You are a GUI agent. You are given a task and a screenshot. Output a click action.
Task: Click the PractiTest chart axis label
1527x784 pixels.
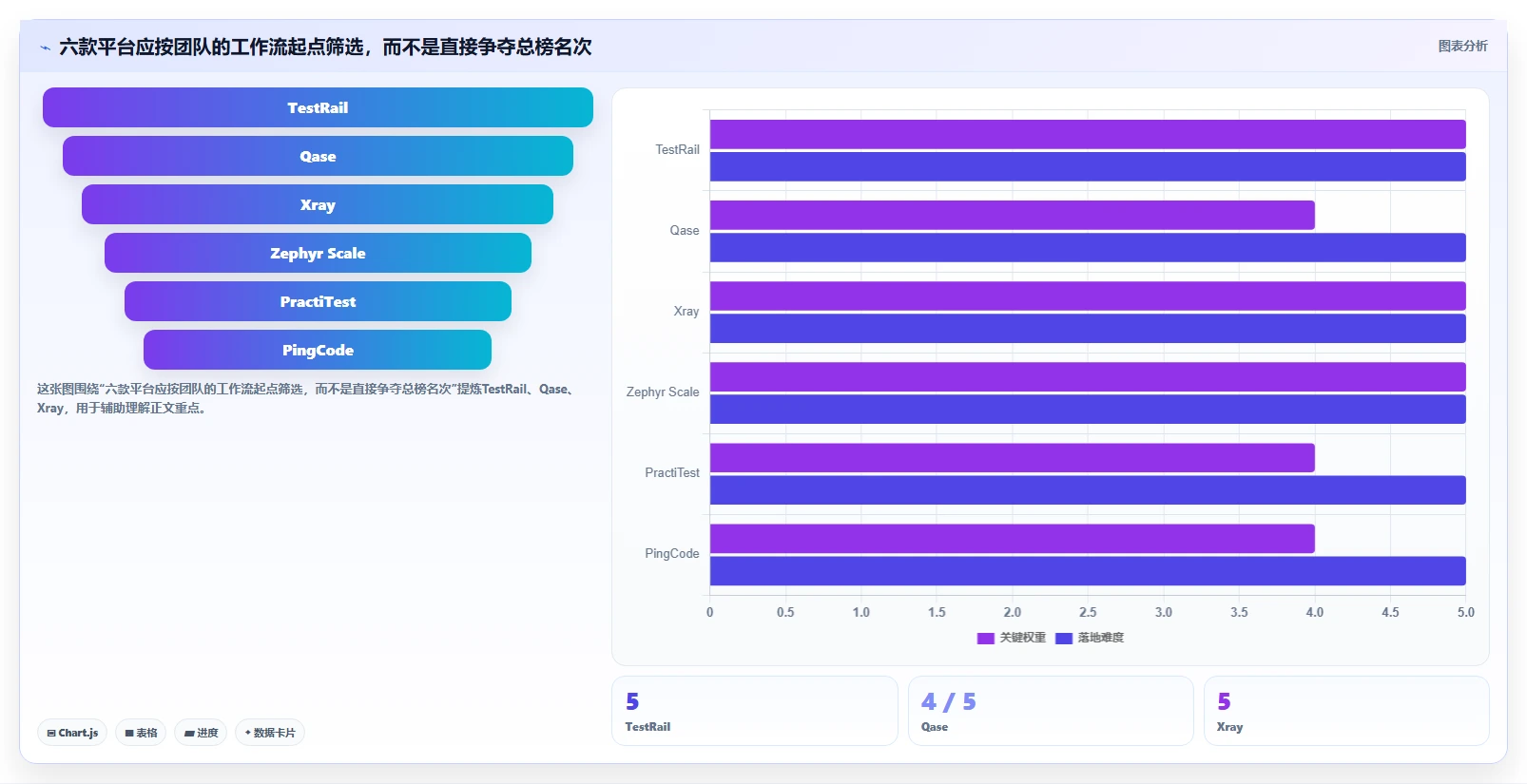click(672, 472)
